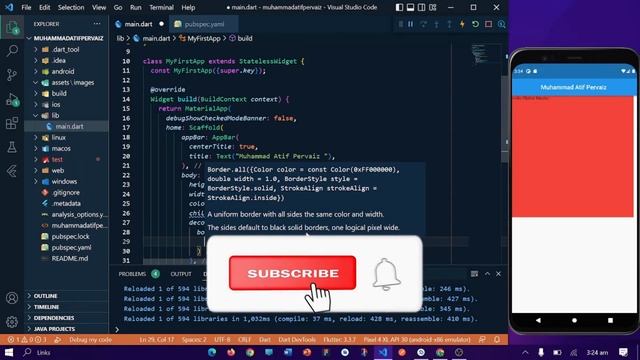Expand the TIMELINE section
640x360 pixels.
click(x=46, y=307)
